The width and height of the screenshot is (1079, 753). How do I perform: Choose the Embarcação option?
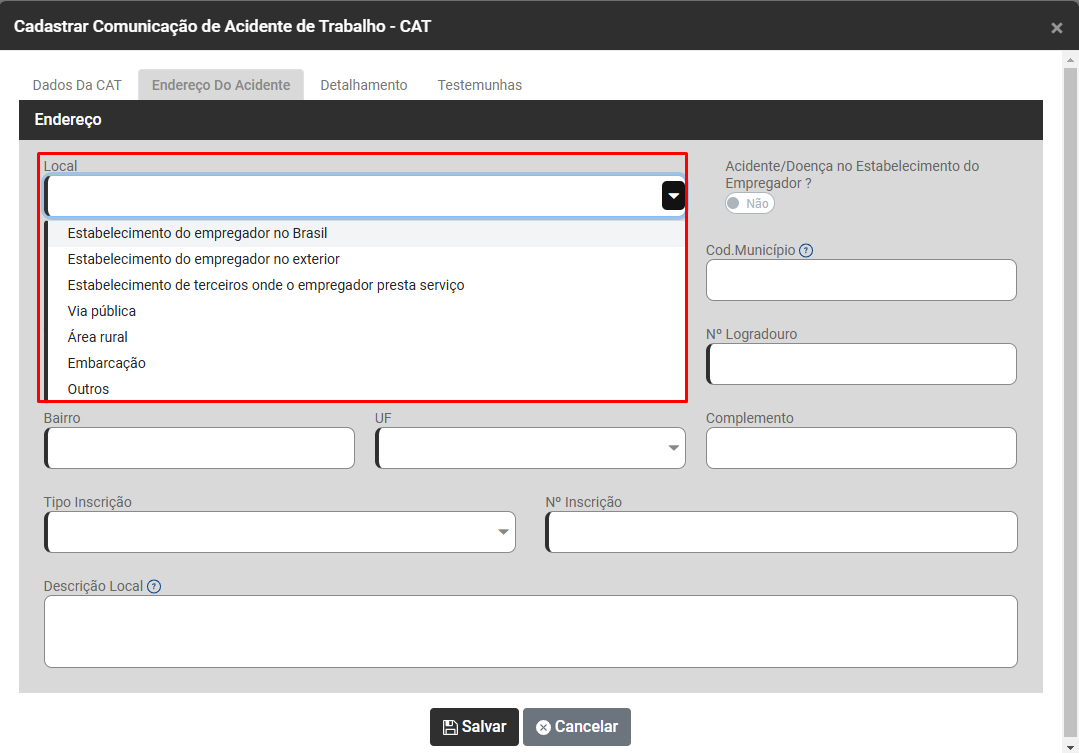366,363
